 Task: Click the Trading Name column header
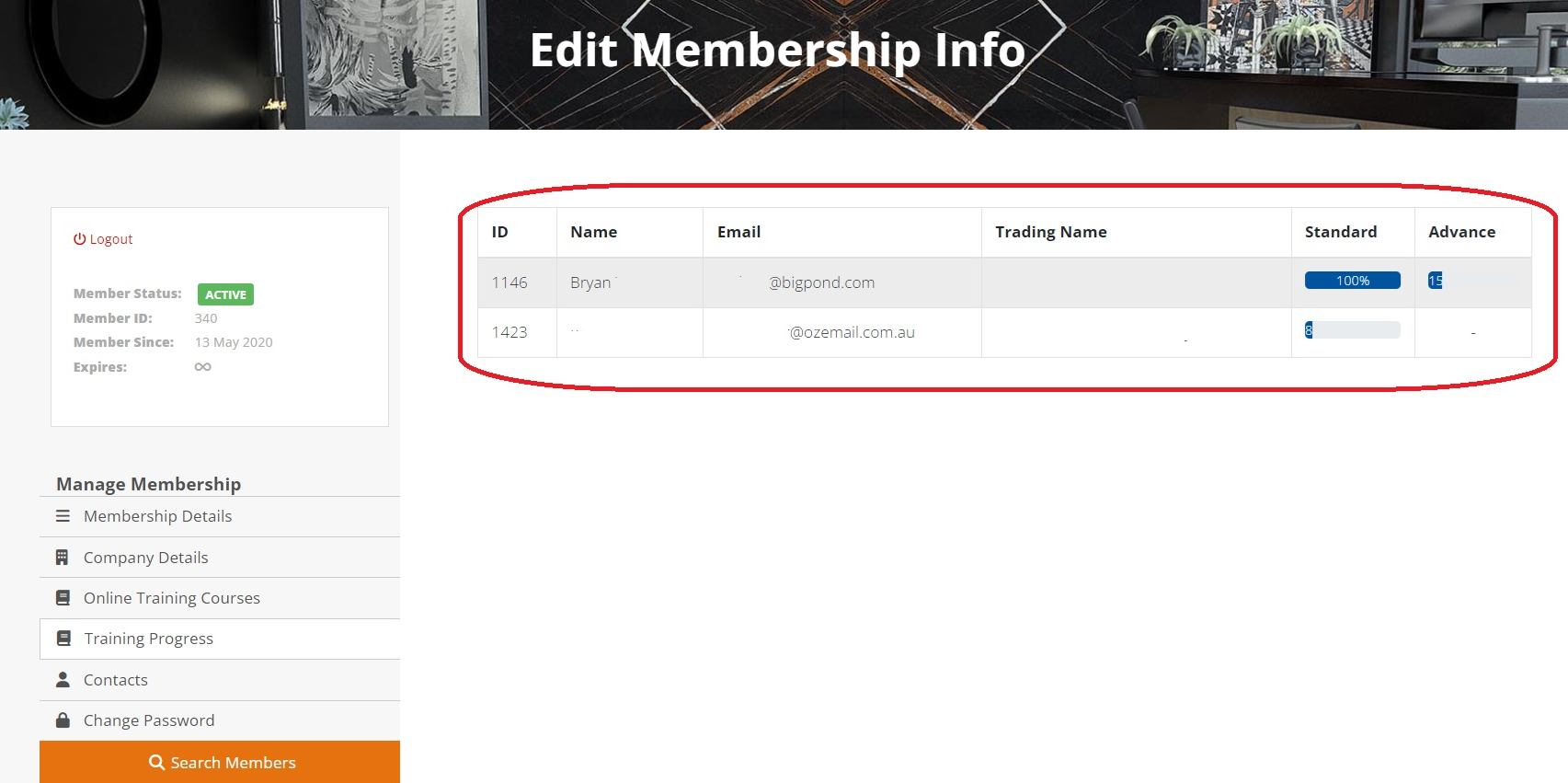click(1050, 232)
